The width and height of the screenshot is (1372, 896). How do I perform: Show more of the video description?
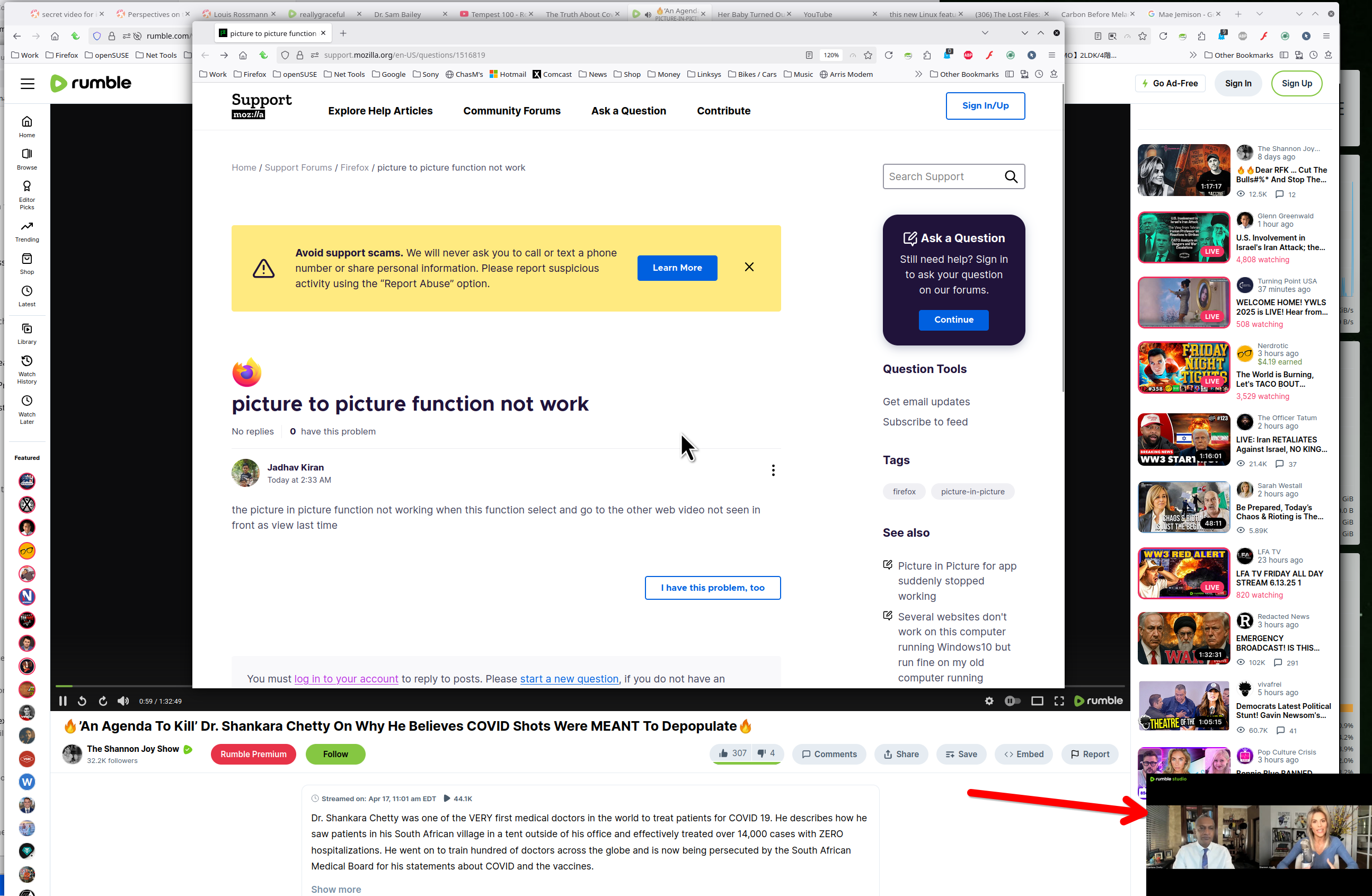[x=336, y=890]
